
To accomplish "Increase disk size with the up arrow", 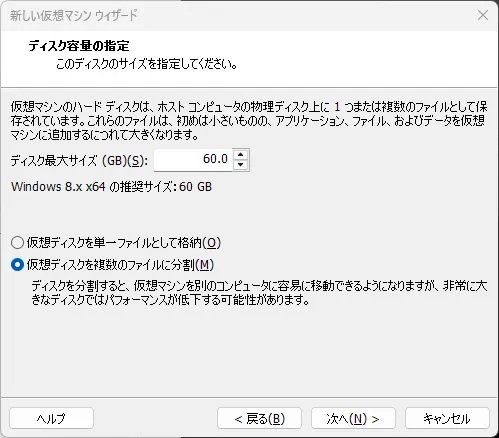I will (241, 155).
